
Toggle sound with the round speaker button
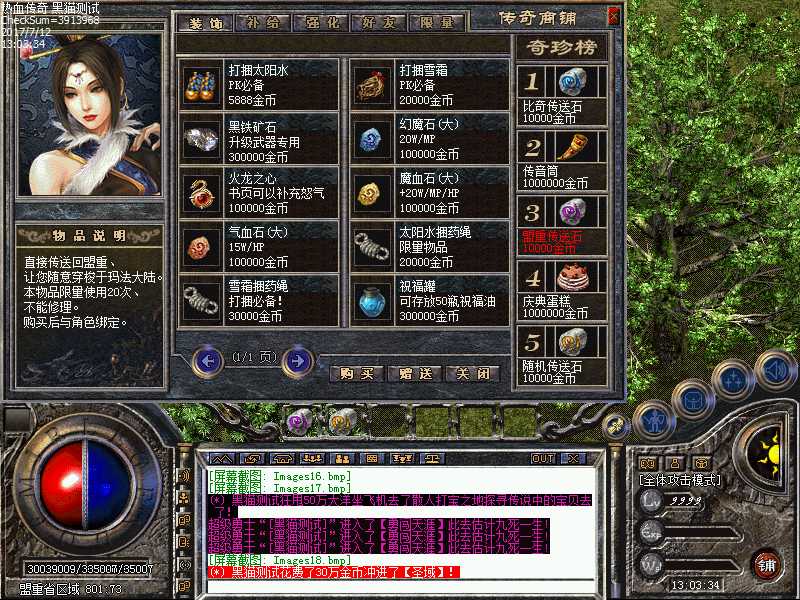click(x=776, y=370)
